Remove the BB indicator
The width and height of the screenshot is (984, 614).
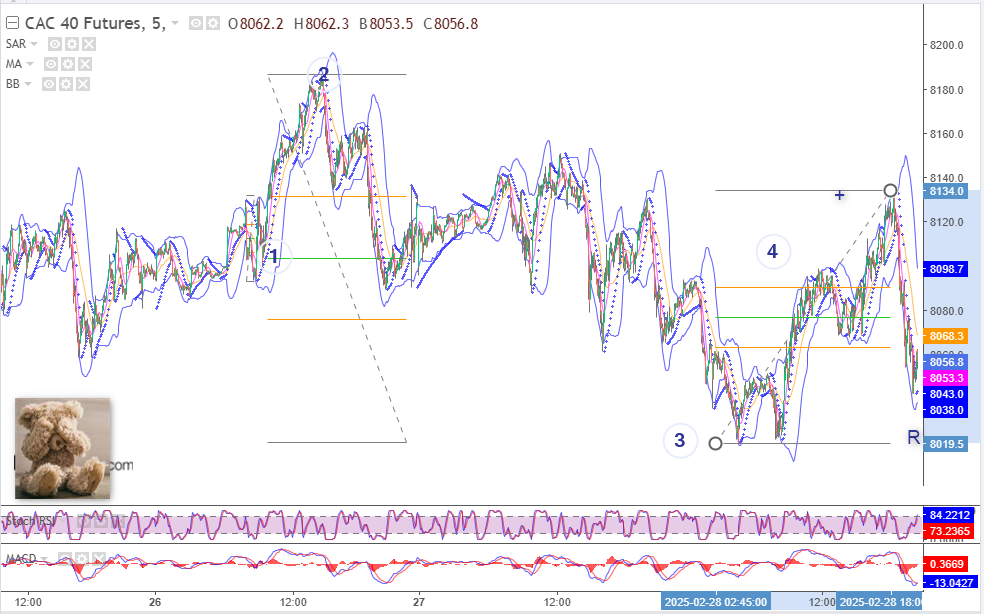point(83,84)
